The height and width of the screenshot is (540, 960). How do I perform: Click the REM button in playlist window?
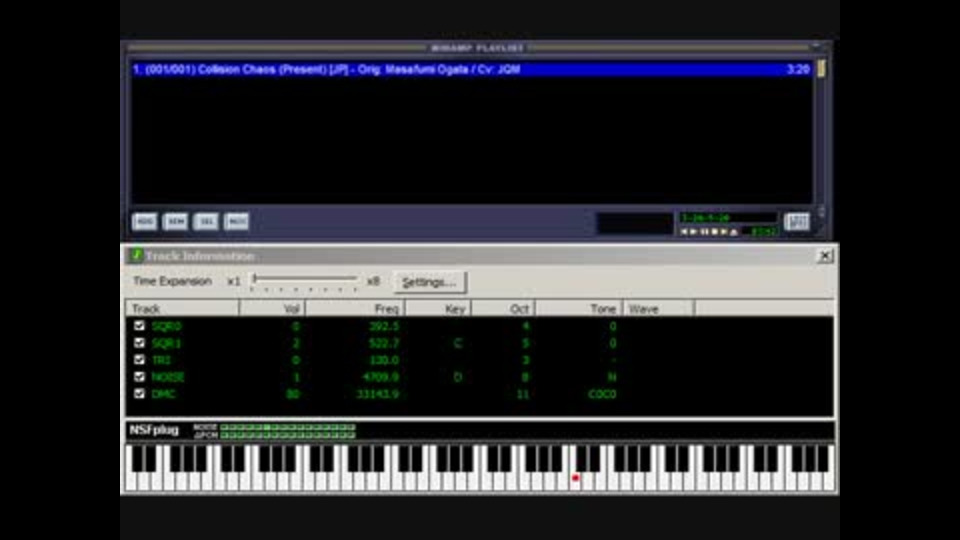176,222
